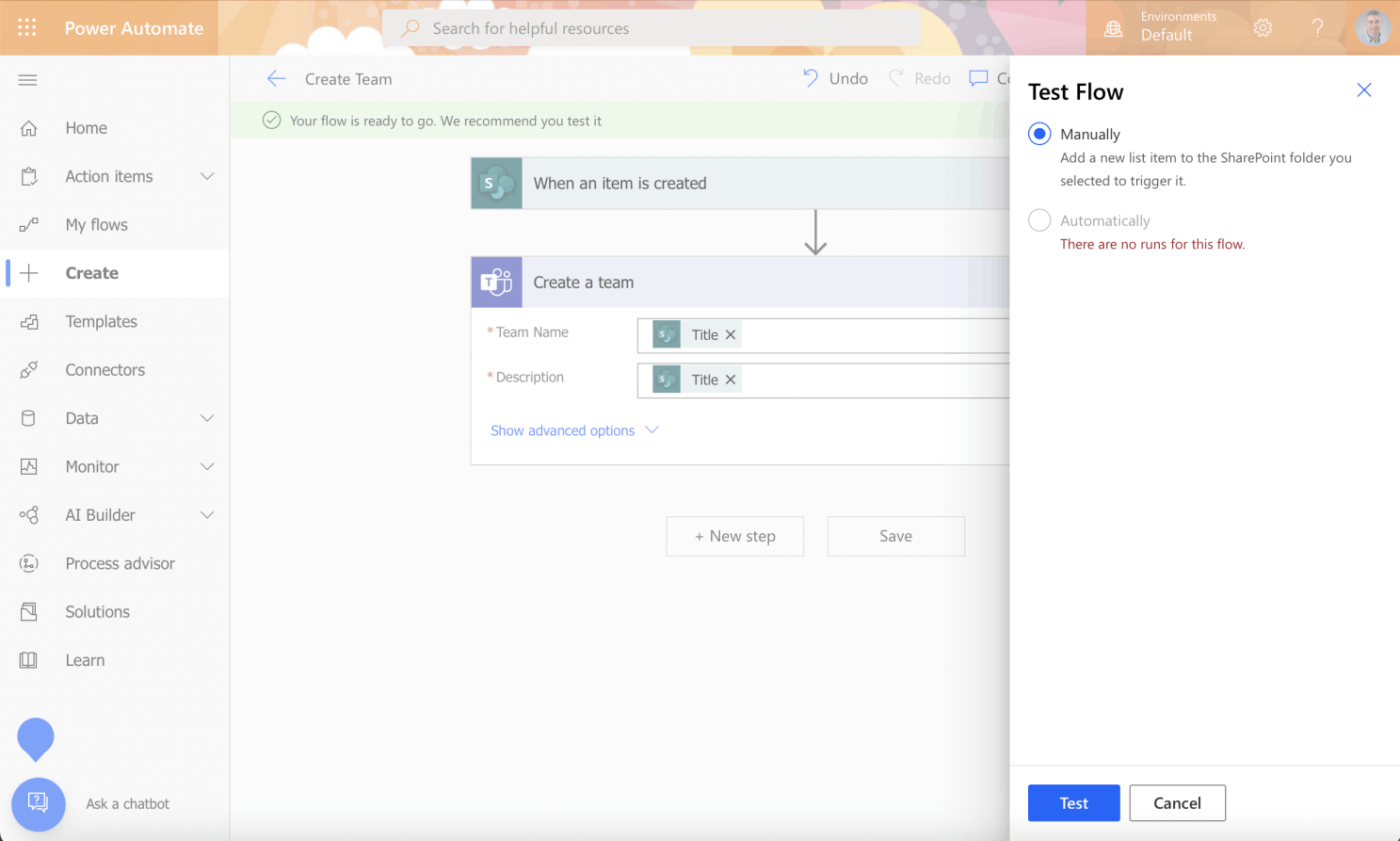Click the back arrow beside Create Team
The image size is (1400, 841).
pos(276,79)
